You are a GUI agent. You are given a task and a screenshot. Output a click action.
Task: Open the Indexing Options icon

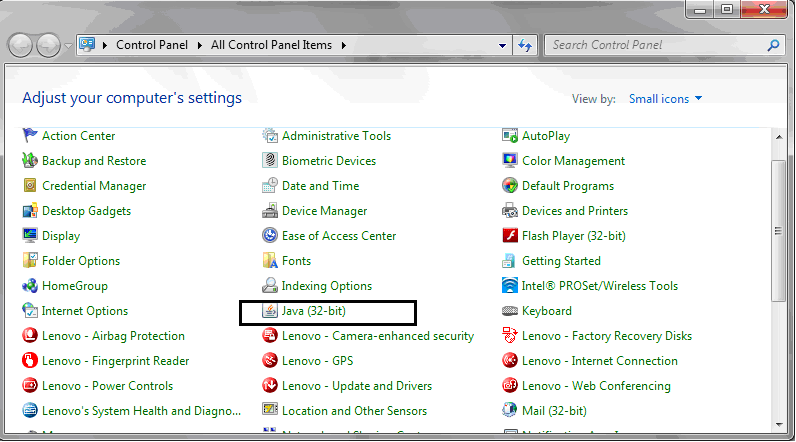270,285
